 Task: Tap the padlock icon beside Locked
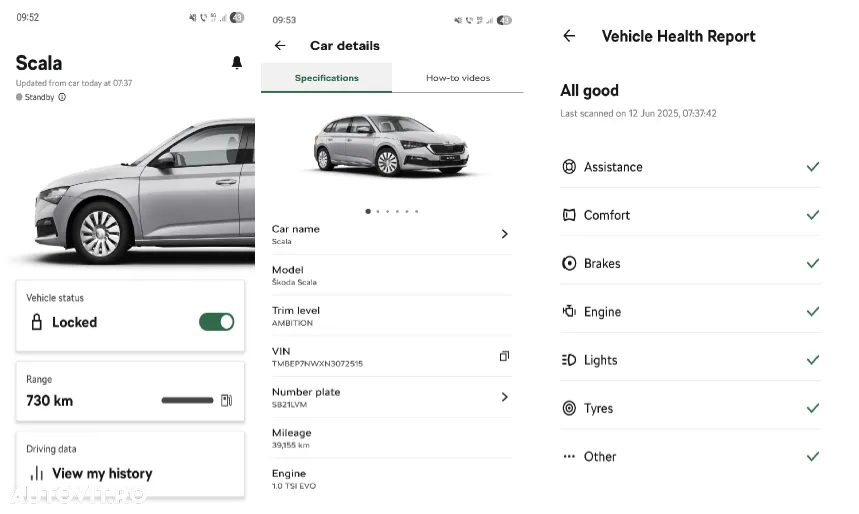pyautogui.click(x=37, y=322)
